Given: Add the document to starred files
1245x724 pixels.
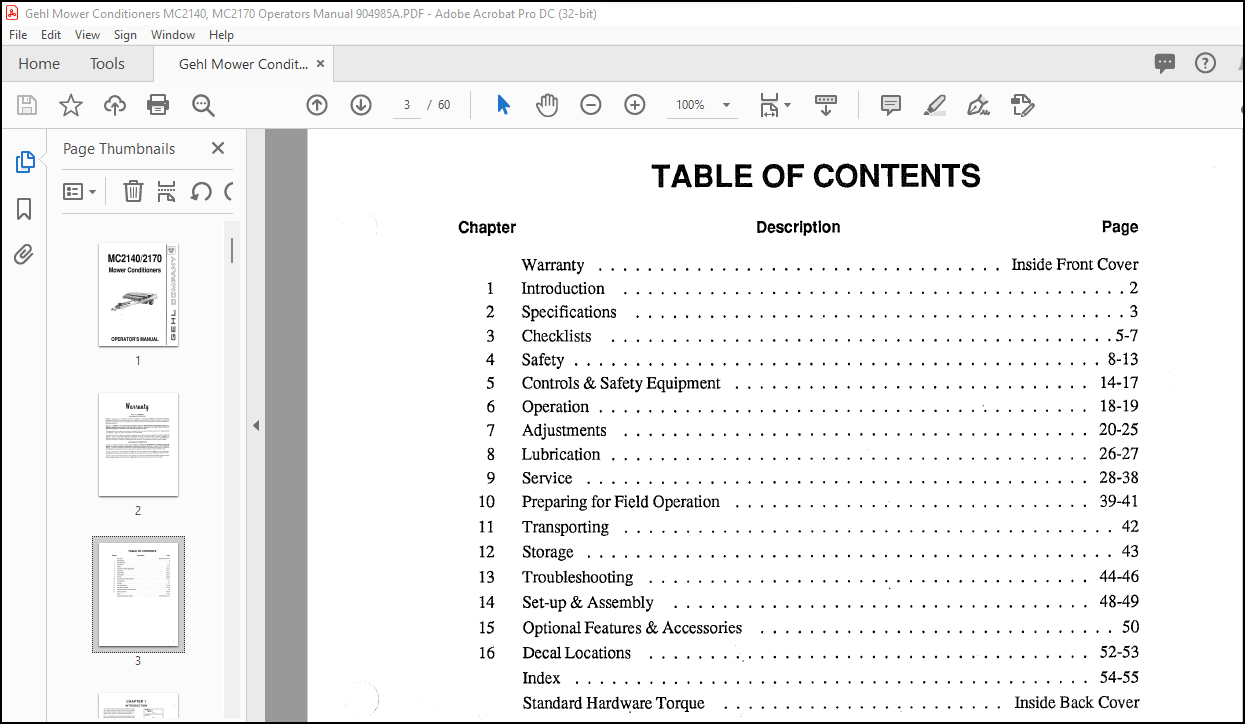Looking at the screenshot, I should [71, 105].
